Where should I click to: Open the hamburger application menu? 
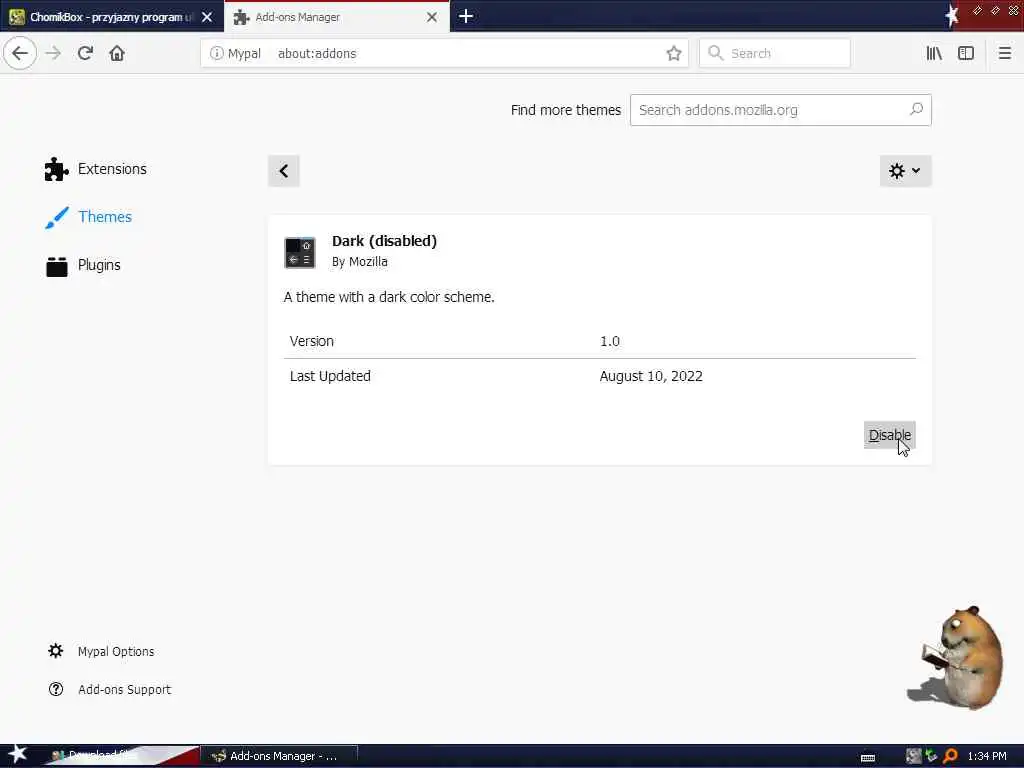(x=1005, y=54)
